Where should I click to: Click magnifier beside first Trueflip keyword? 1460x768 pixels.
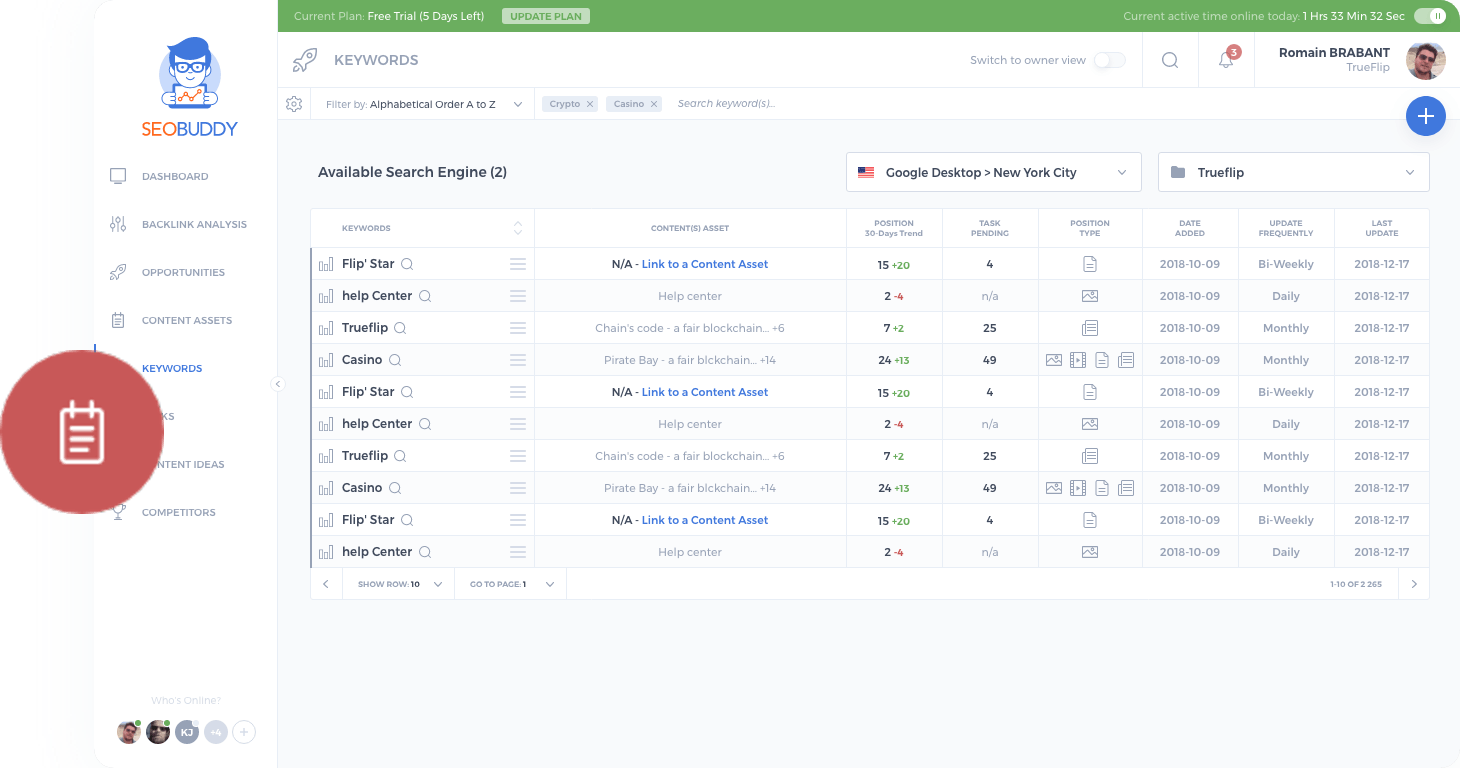coord(400,328)
